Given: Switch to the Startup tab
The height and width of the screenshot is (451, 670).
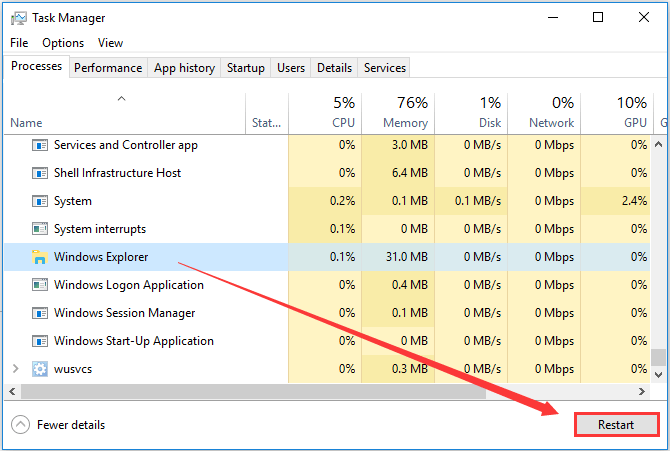Looking at the screenshot, I should [246, 68].
